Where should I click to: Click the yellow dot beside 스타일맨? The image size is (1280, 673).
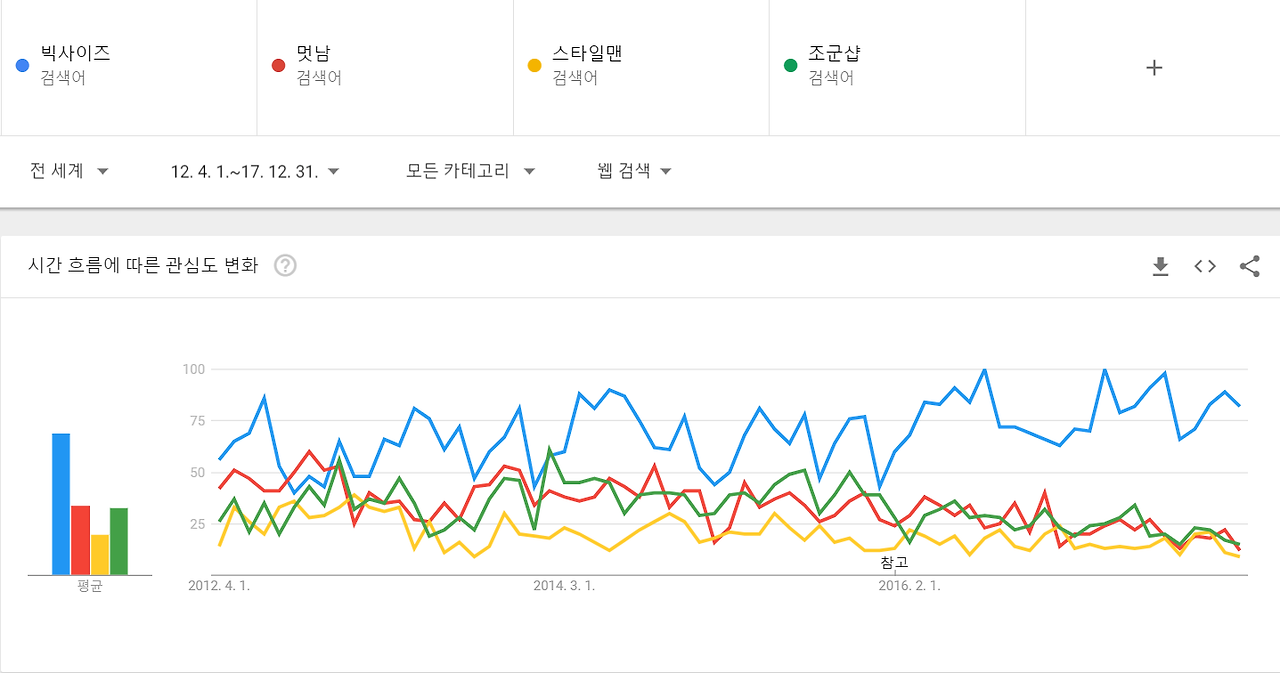tap(535, 66)
